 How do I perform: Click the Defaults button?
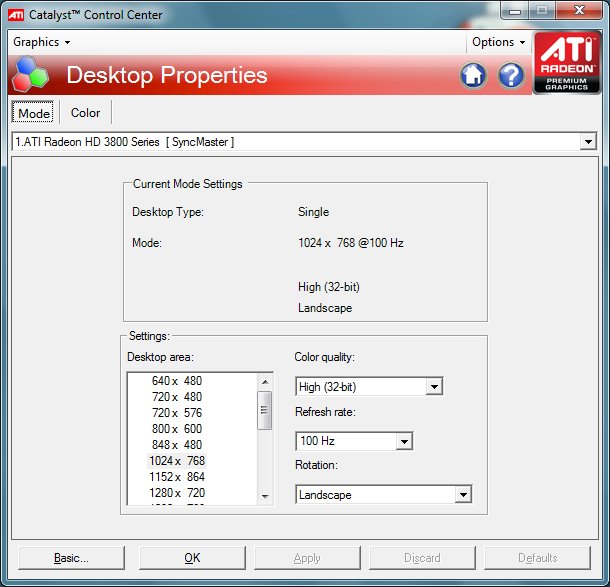tap(537, 558)
